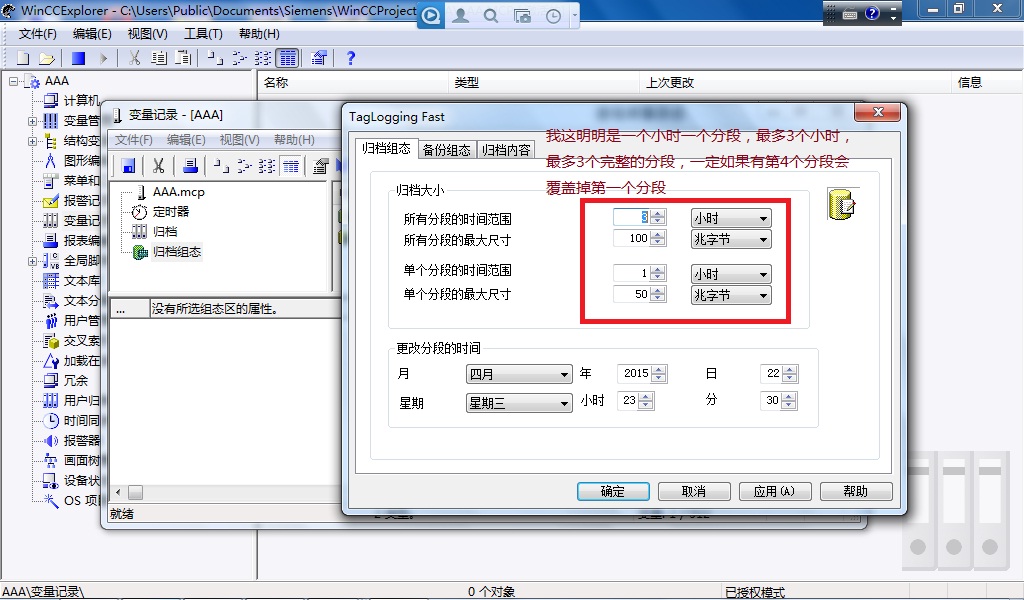Open 编辑(E) menu in WinCCExplorer

click(92, 34)
